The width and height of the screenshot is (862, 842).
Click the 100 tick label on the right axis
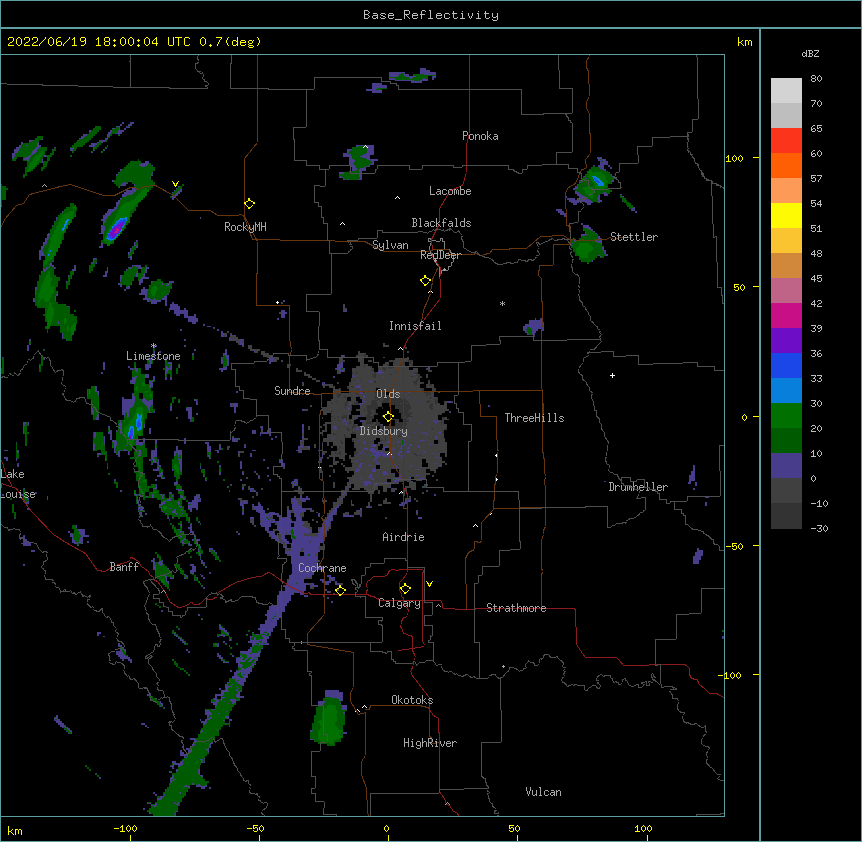click(734, 158)
